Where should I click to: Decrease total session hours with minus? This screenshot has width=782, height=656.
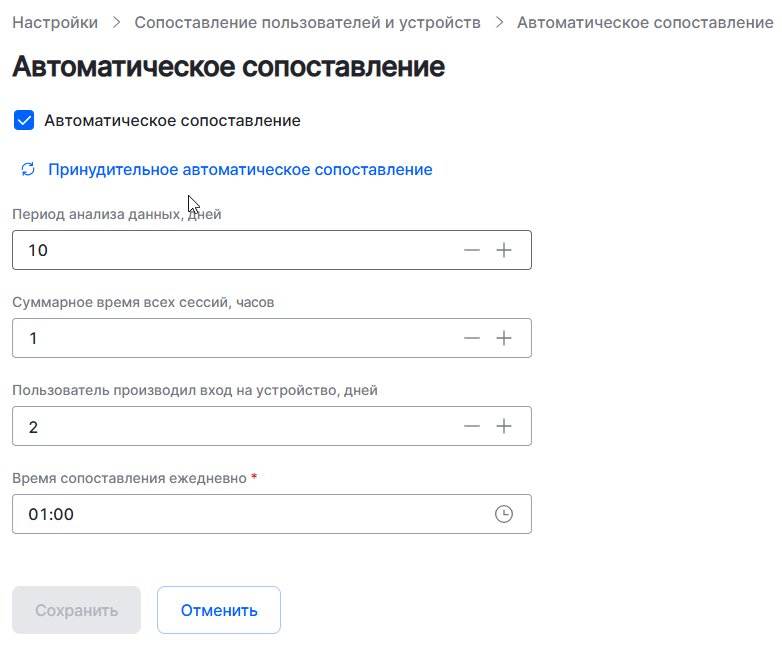472,338
